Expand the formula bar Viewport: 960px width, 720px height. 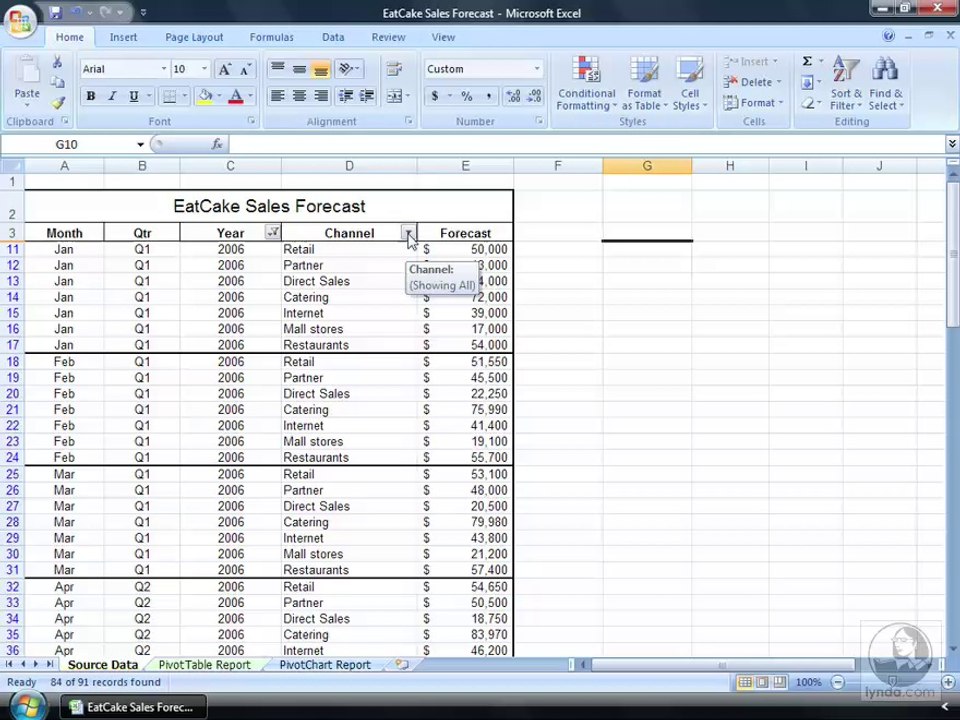click(952, 144)
